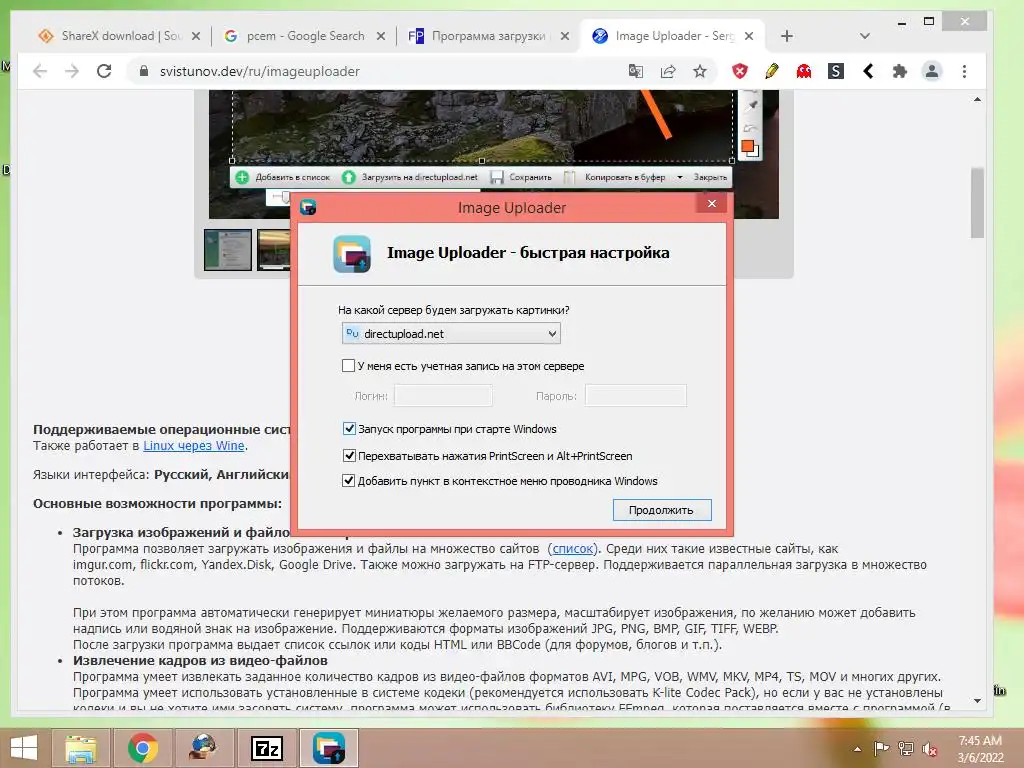The image size is (1024, 768).
Task: Uncheck 'Запуск программы при старте Windows'
Action: (x=349, y=429)
